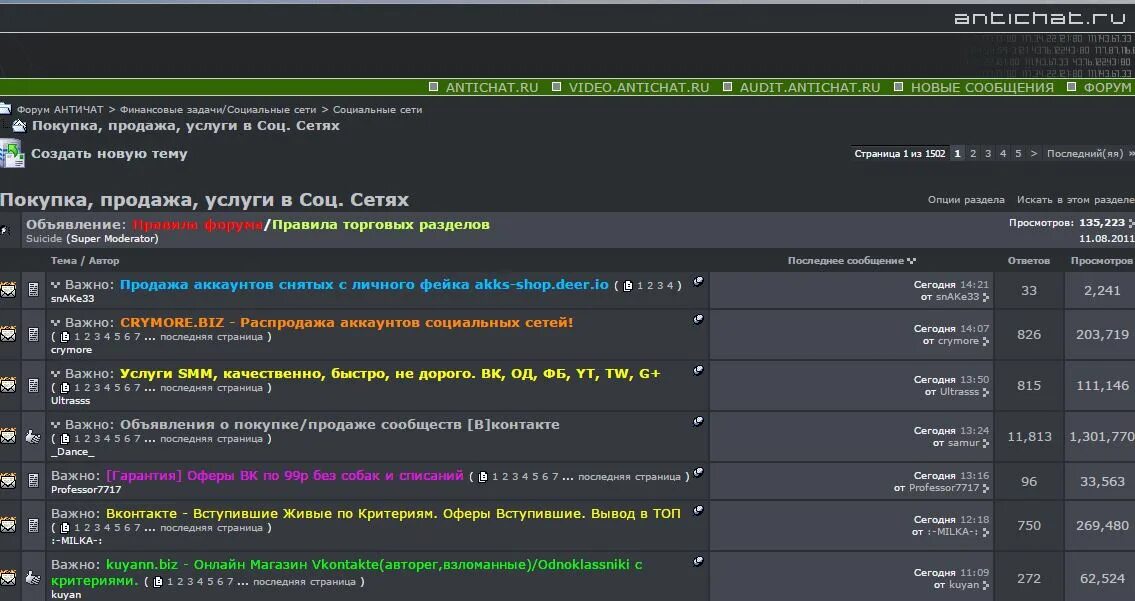
Task: Open Правила торговых разделов link
Action: [381, 224]
